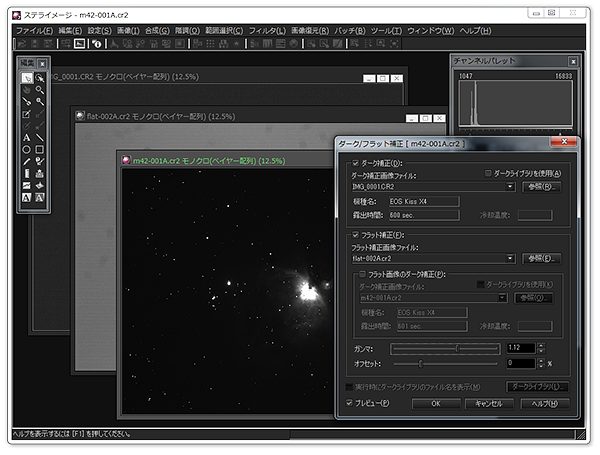Viewport: 600px width, 455px height.
Task: Click the オフセット value input field
Action: (522, 363)
